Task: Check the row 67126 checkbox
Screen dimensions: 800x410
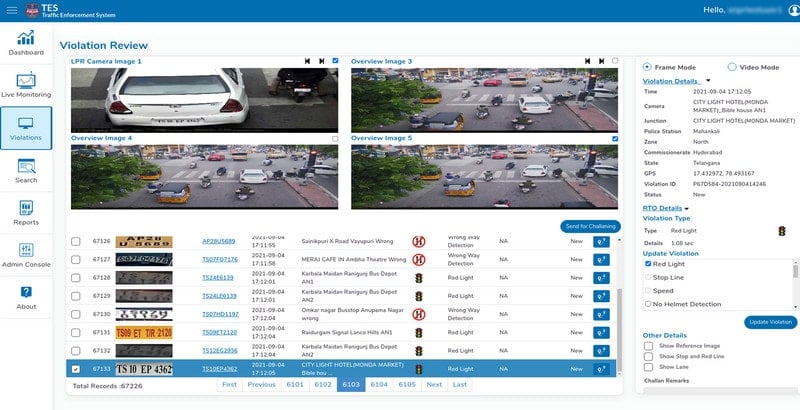Action: coord(76,241)
